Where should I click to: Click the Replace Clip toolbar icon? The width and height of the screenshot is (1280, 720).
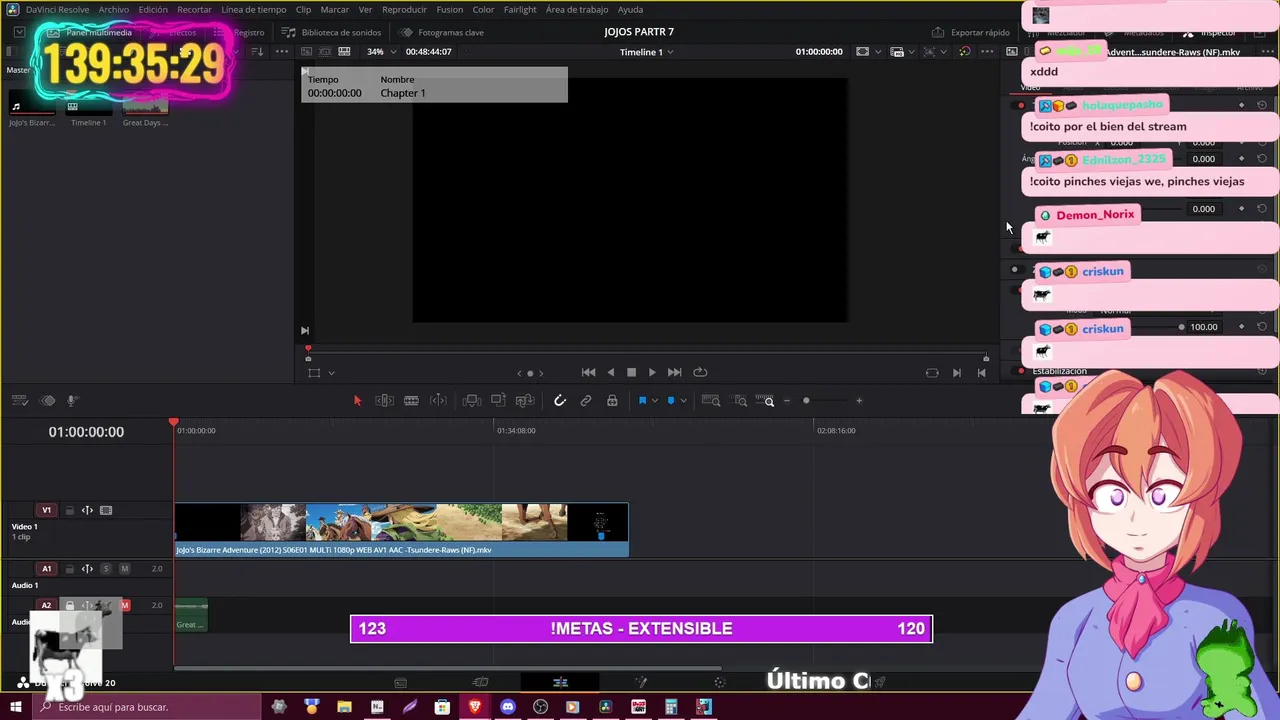click(525, 401)
